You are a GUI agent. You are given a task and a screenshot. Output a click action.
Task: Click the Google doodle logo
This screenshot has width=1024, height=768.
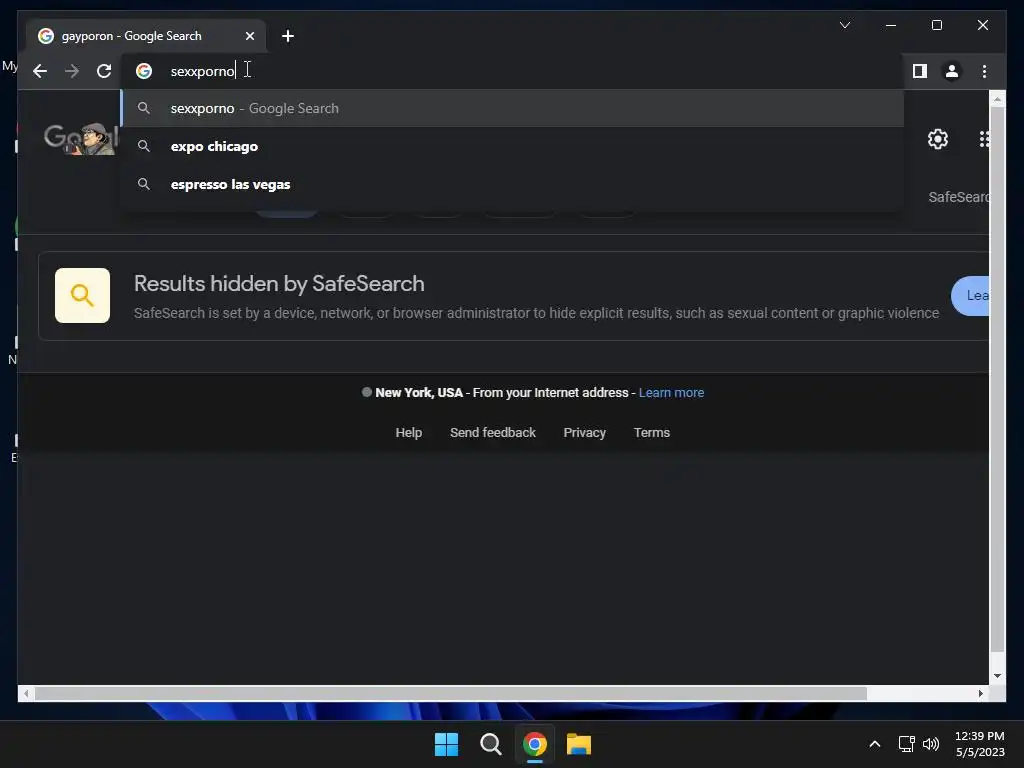pyautogui.click(x=81, y=138)
